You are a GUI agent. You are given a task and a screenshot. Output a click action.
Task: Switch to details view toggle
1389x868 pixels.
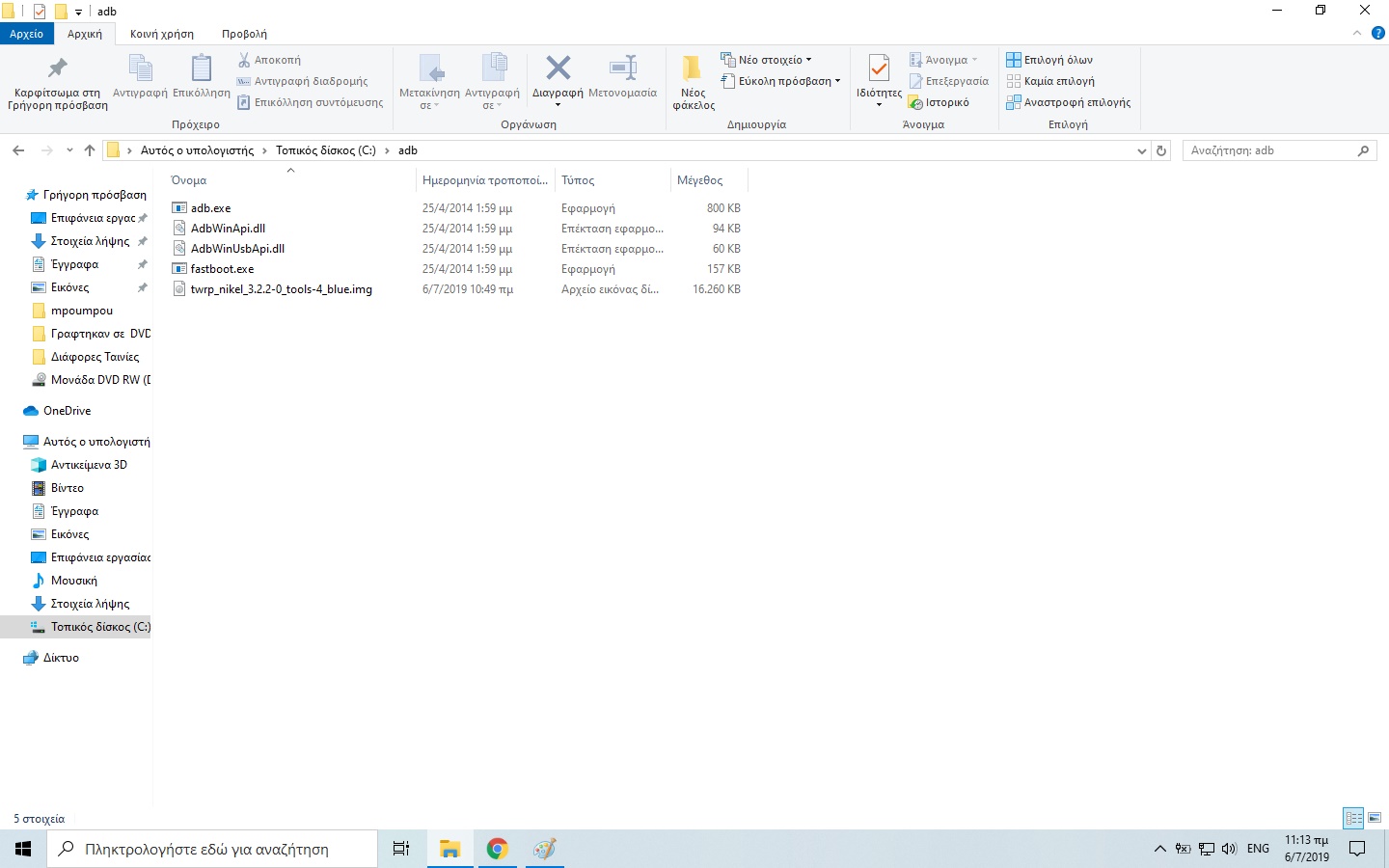(1353, 818)
